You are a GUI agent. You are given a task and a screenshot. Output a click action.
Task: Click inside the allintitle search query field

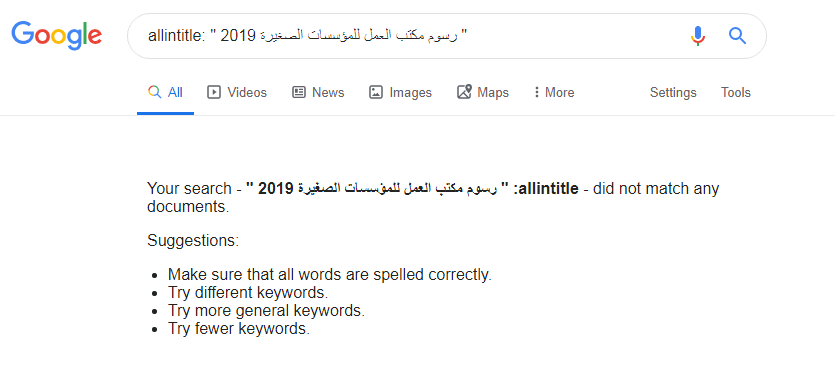point(407,36)
